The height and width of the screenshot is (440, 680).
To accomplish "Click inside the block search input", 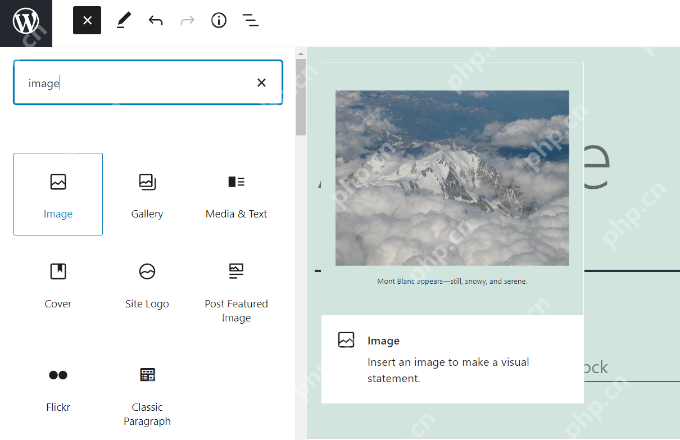I will tap(130, 83).
